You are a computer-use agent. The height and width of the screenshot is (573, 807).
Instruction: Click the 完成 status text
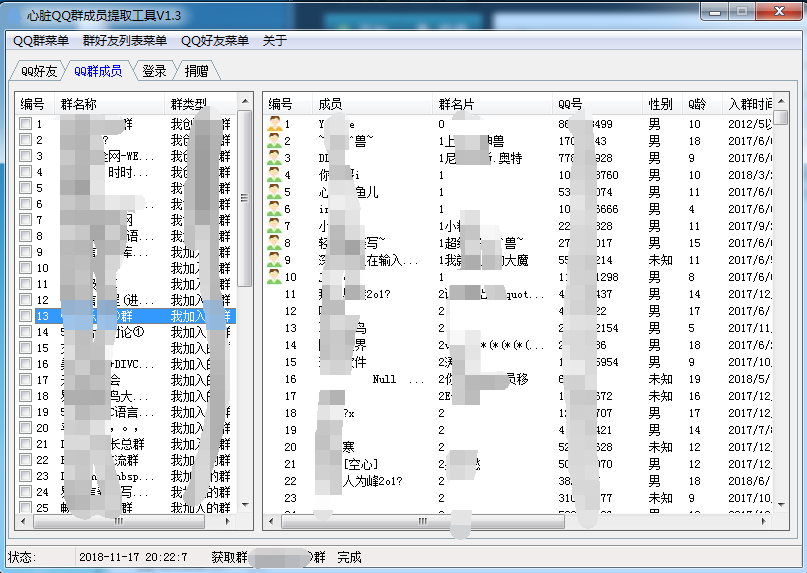[x=349, y=557]
